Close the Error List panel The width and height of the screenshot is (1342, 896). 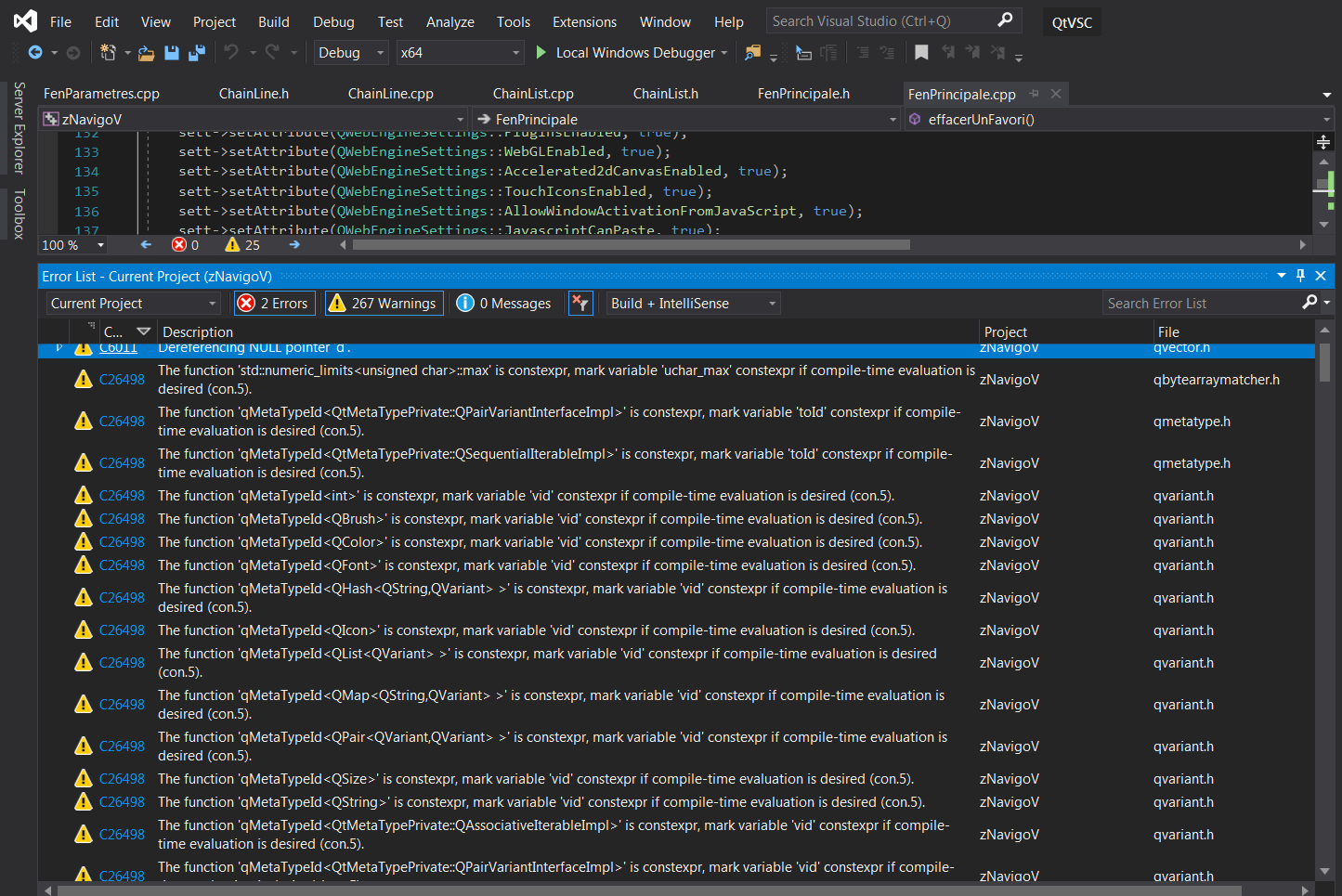tap(1321, 276)
